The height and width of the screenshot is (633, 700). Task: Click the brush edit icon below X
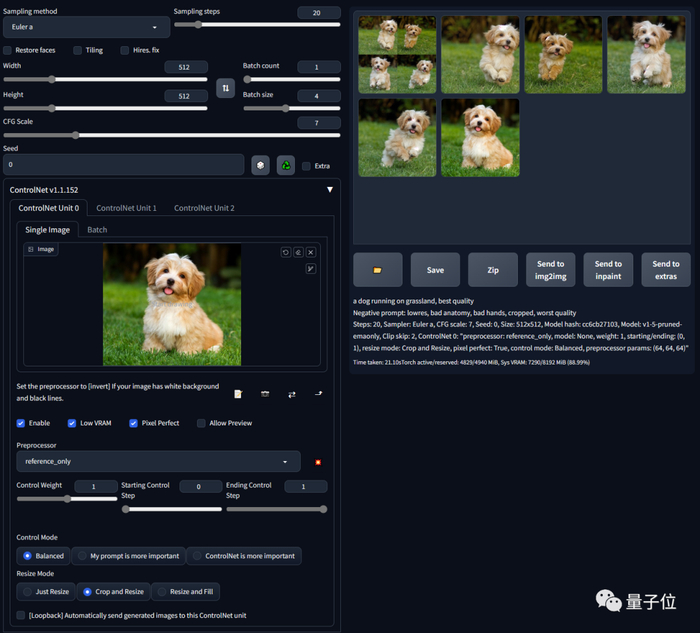pos(311,268)
